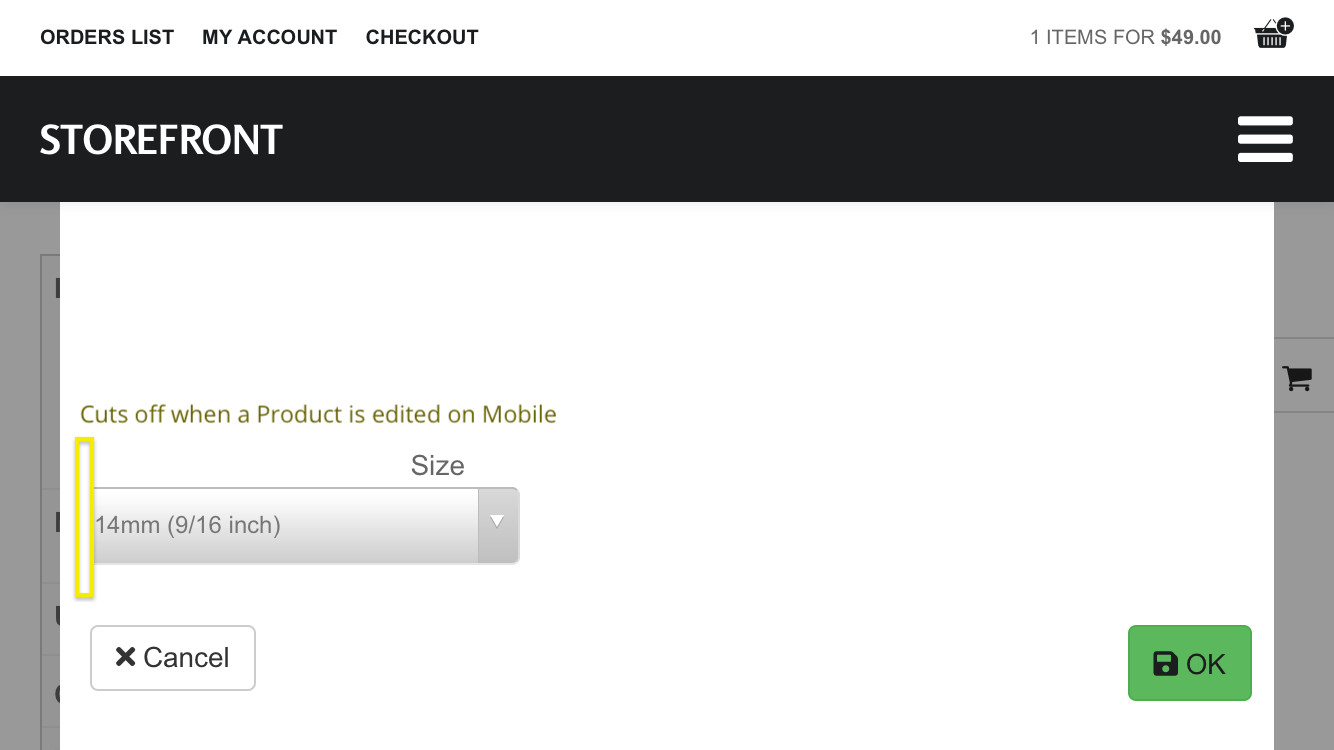Open the hamburger navigation menu
The width and height of the screenshot is (1334, 750).
tap(1265, 139)
